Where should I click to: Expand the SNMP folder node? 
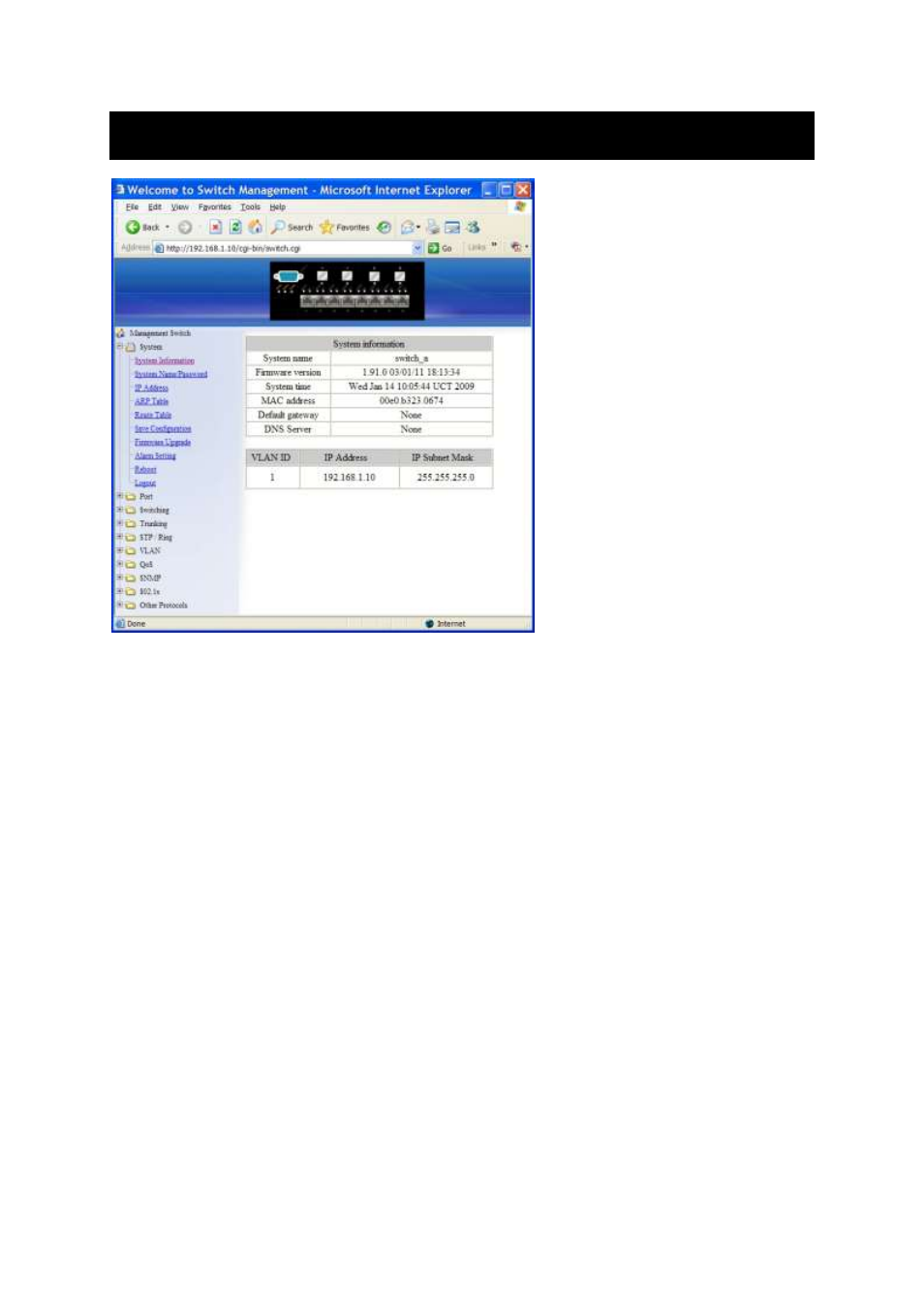[x=120, y=577]
